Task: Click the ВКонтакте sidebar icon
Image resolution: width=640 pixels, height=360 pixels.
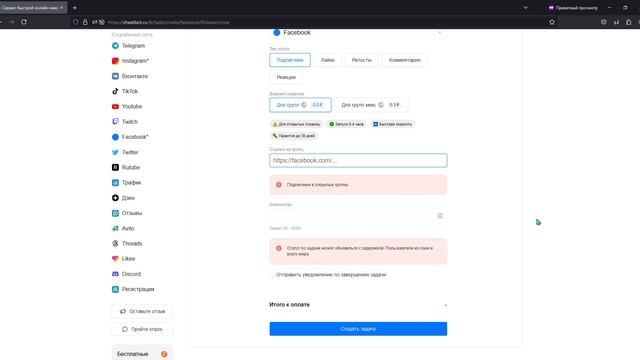Action: pos(115,76)
